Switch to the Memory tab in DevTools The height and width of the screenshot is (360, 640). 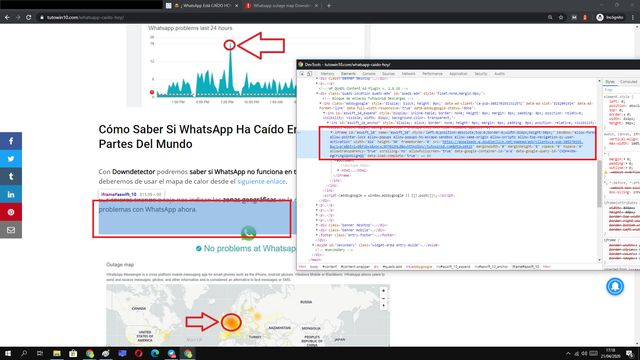coord(327,74)
